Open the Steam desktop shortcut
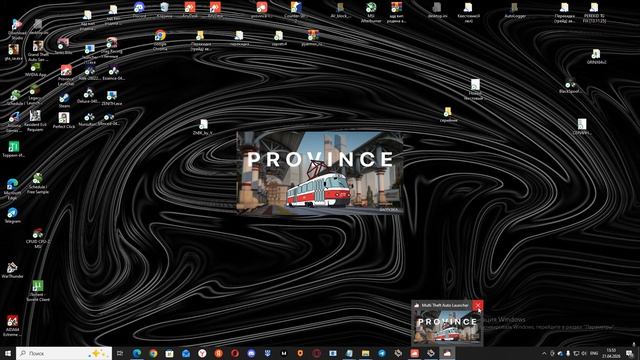The image size is (640, 360). coord(64,100)
